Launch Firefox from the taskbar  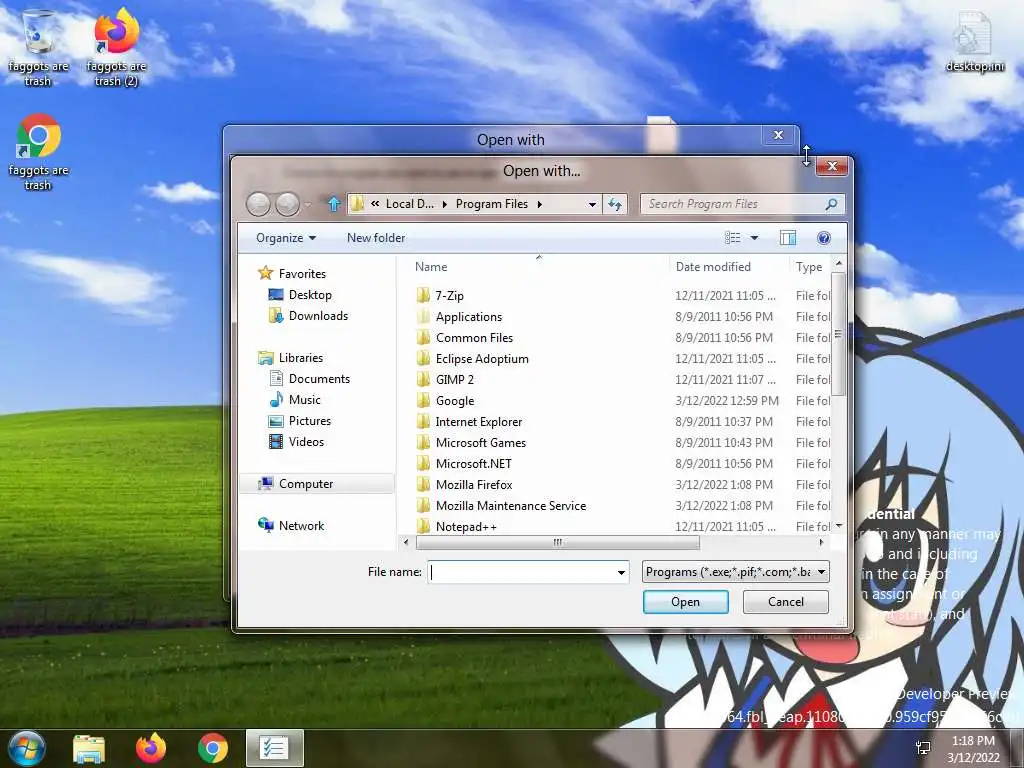[x=151, y=748]
